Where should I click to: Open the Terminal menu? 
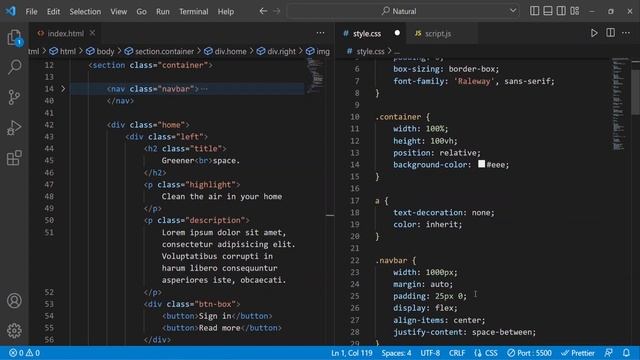pyautogui.click(x=193, y=11)
